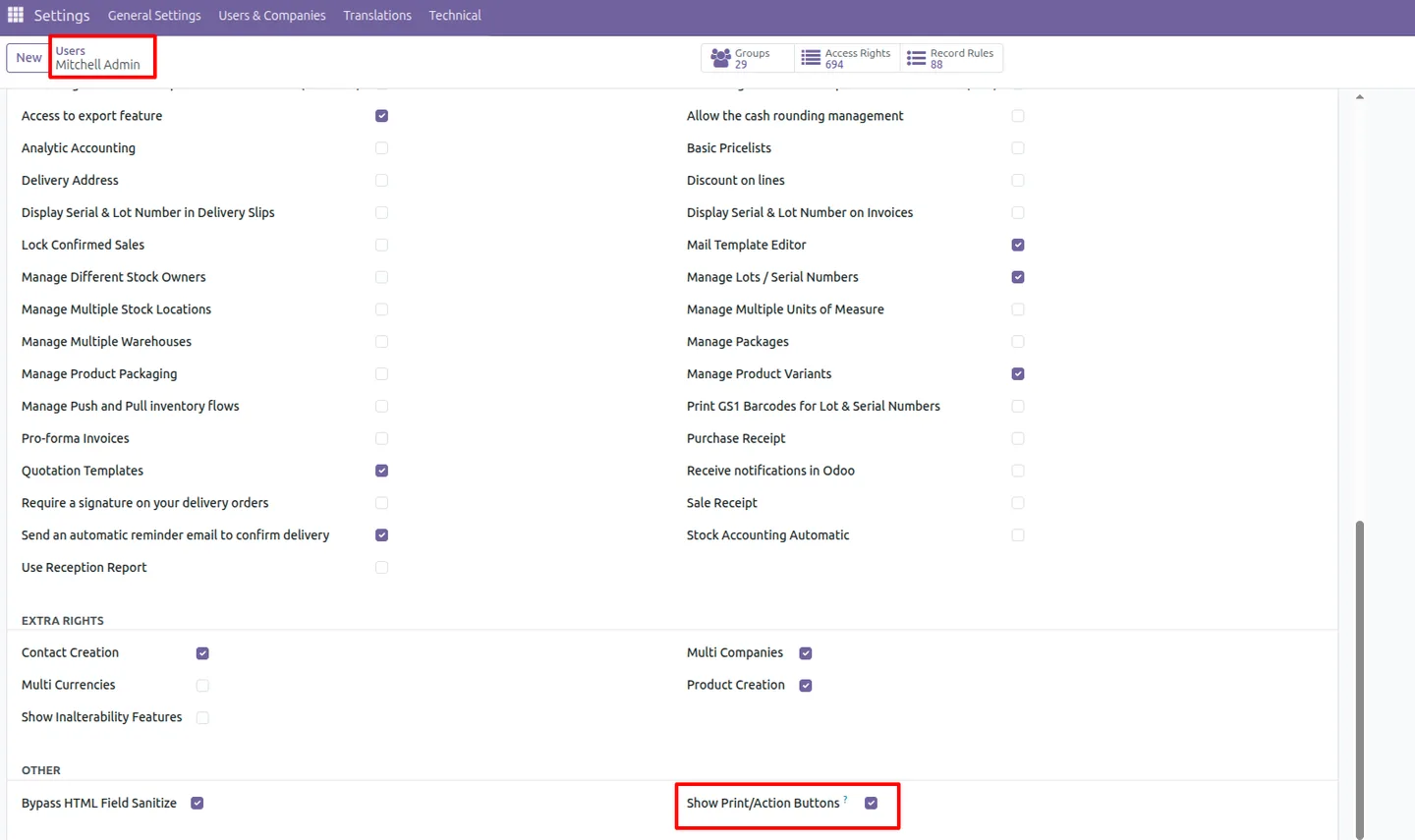Enable Display Serial & Lot Number on Invoices
1415x840 pixels.
(1018, 213)
